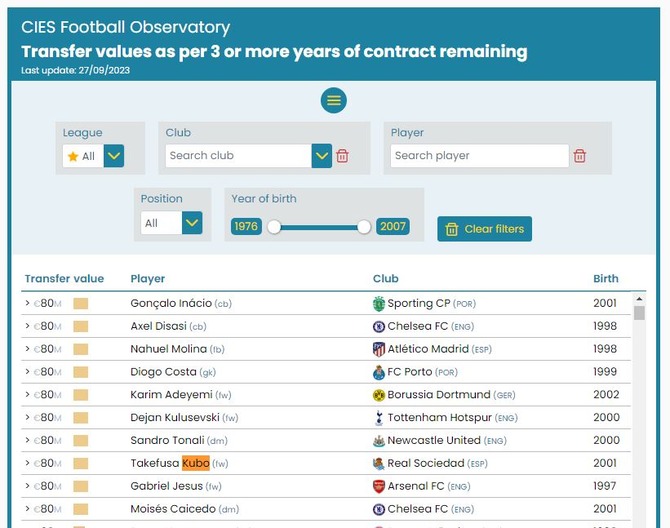Image resolution: width=670 pixels, height=528 pixels.
Task: Expand the Diogo Costa row chevron
Action: (27, 372)
